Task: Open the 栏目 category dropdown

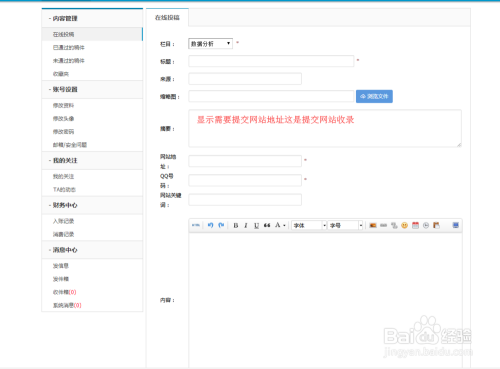Action: (x=210, y=44)
